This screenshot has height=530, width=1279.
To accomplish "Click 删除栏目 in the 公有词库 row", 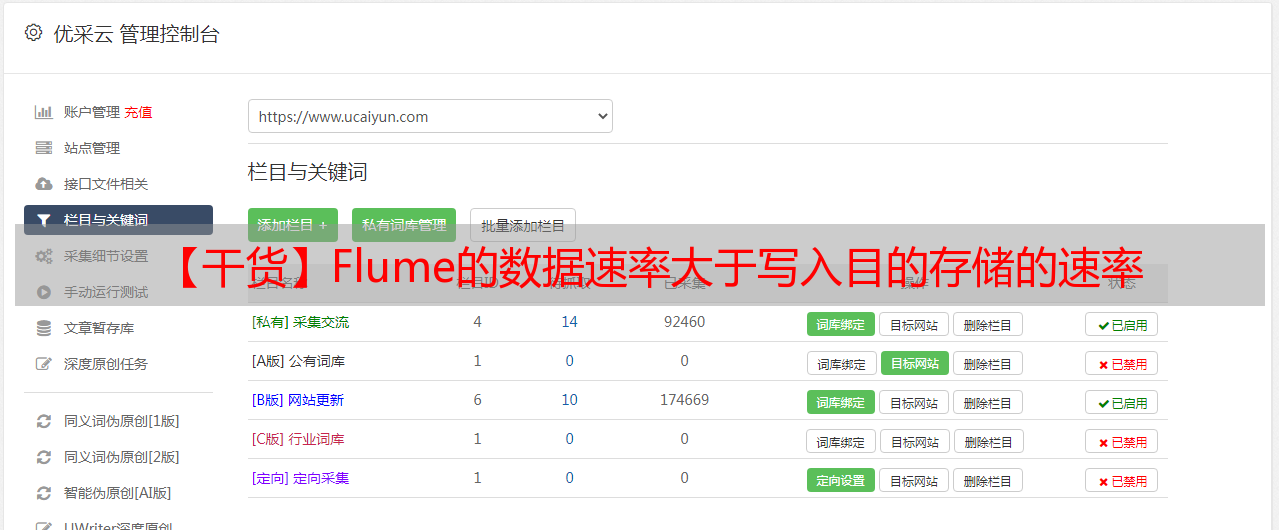I will [x=987, y=363].
